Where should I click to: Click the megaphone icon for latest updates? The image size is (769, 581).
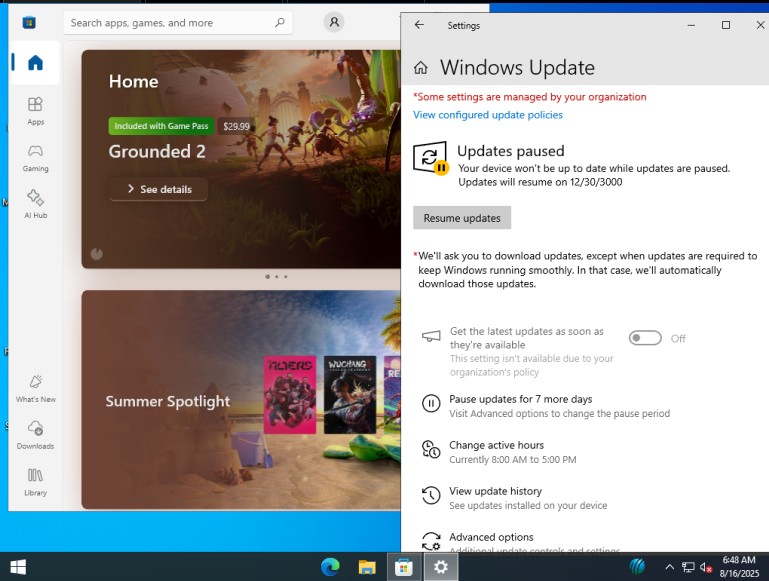tap(431, 336)
